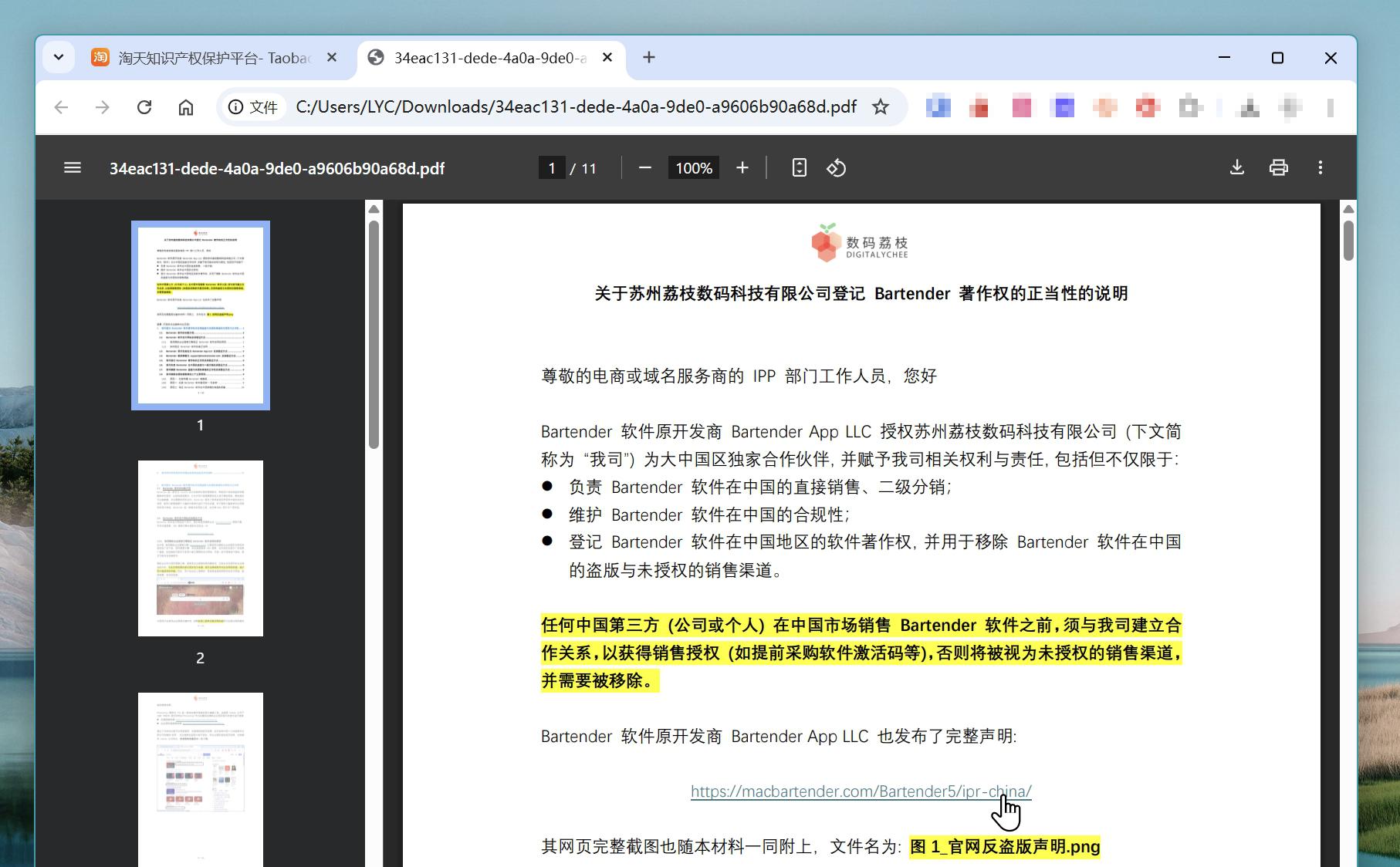The image size is (1400, 867).
Task: Click the bold document title heading
Action: [x=861, y=294]
